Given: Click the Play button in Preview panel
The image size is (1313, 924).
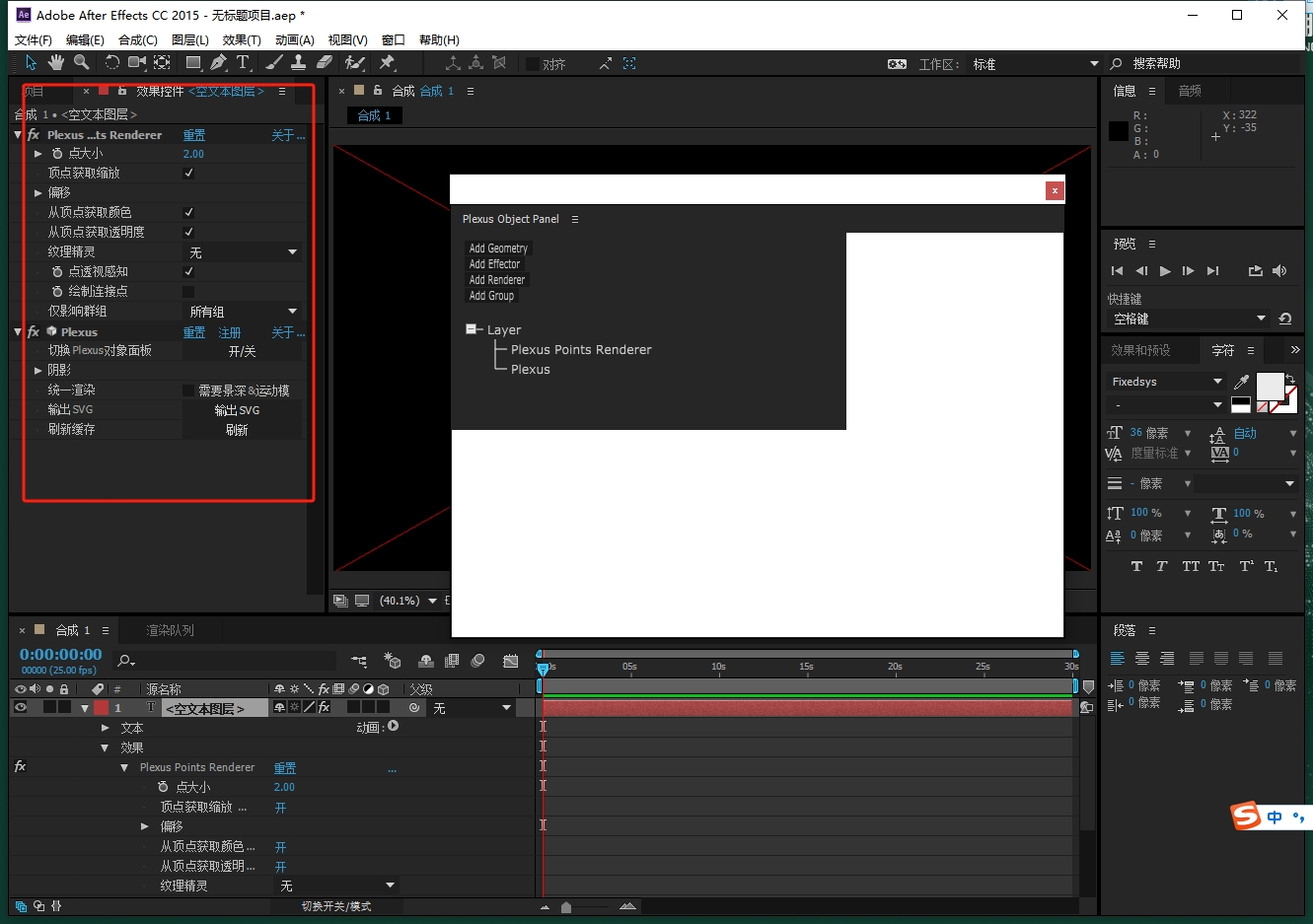Looking at the screenshot, I should (1165, 271).
